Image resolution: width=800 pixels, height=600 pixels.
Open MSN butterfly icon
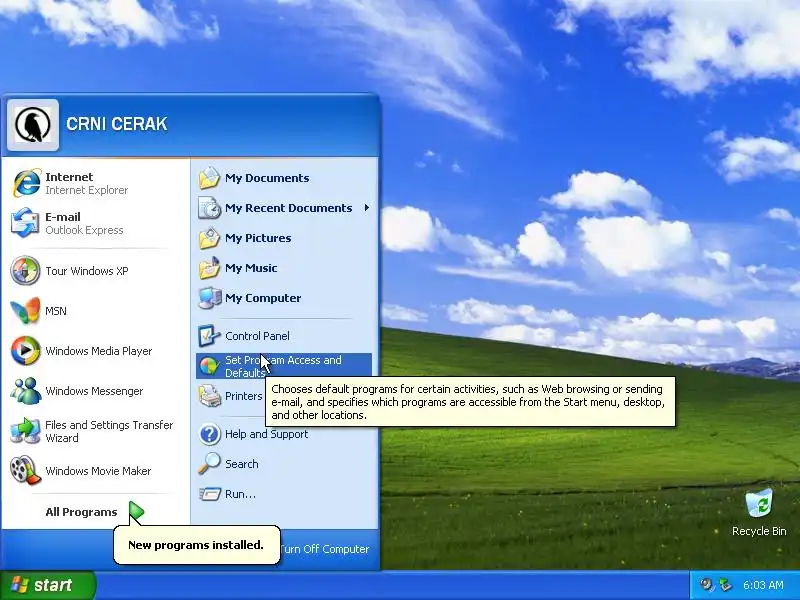click(x=26, y=311)
